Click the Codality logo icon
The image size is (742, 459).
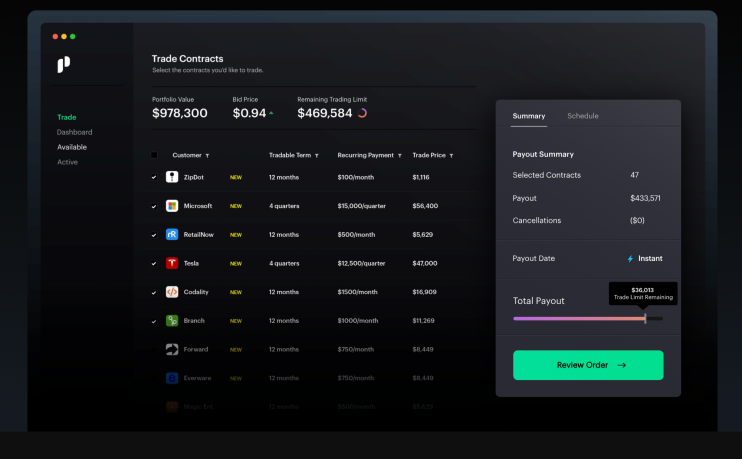[172, 292]
